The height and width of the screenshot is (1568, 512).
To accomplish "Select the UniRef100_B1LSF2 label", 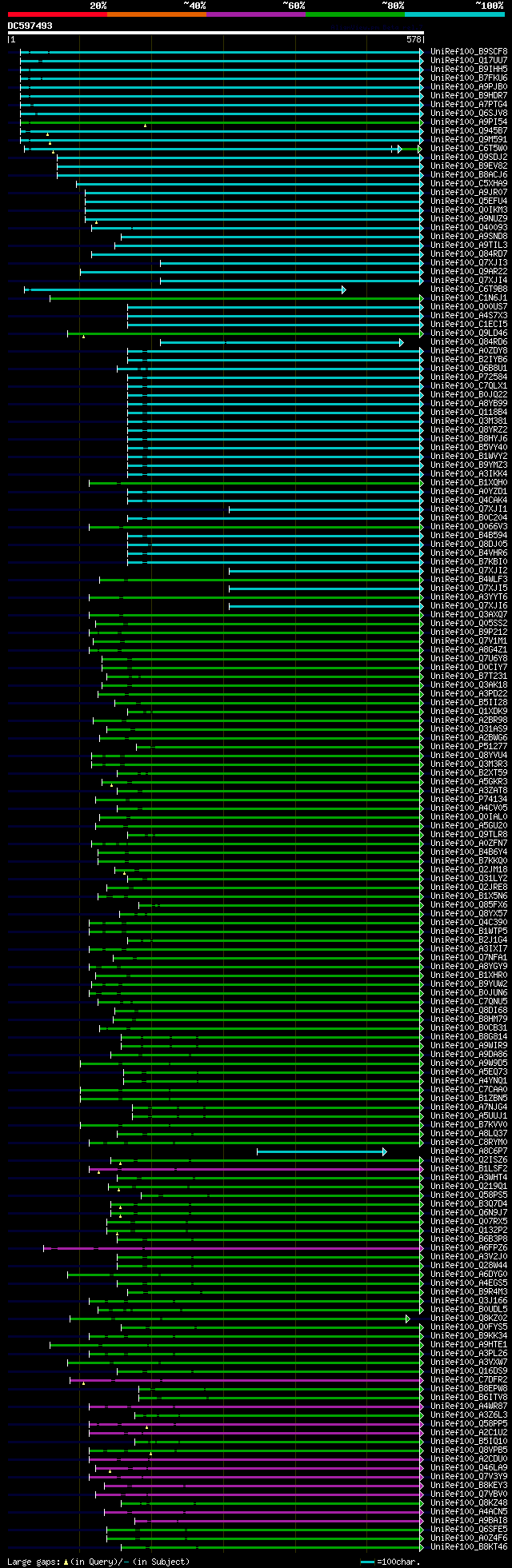I will (x=469, y=1169).
